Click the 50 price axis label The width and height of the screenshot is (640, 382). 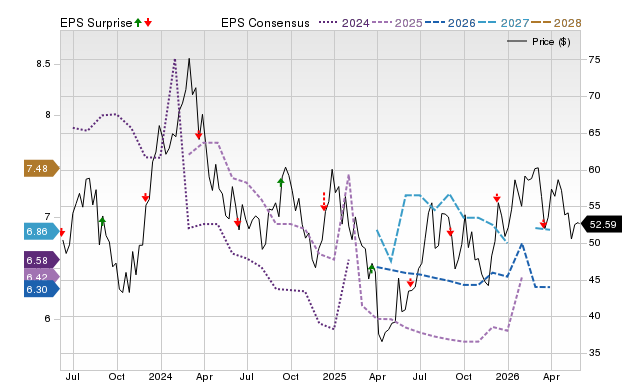point(594,243)
